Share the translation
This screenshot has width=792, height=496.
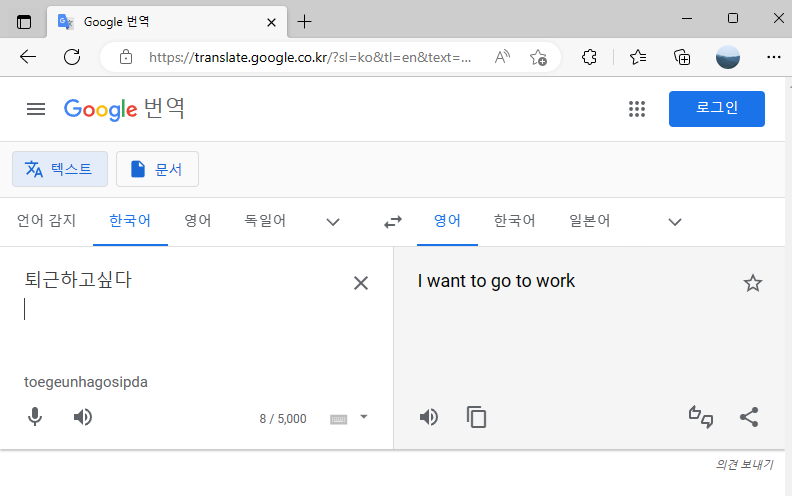(749, 417)
